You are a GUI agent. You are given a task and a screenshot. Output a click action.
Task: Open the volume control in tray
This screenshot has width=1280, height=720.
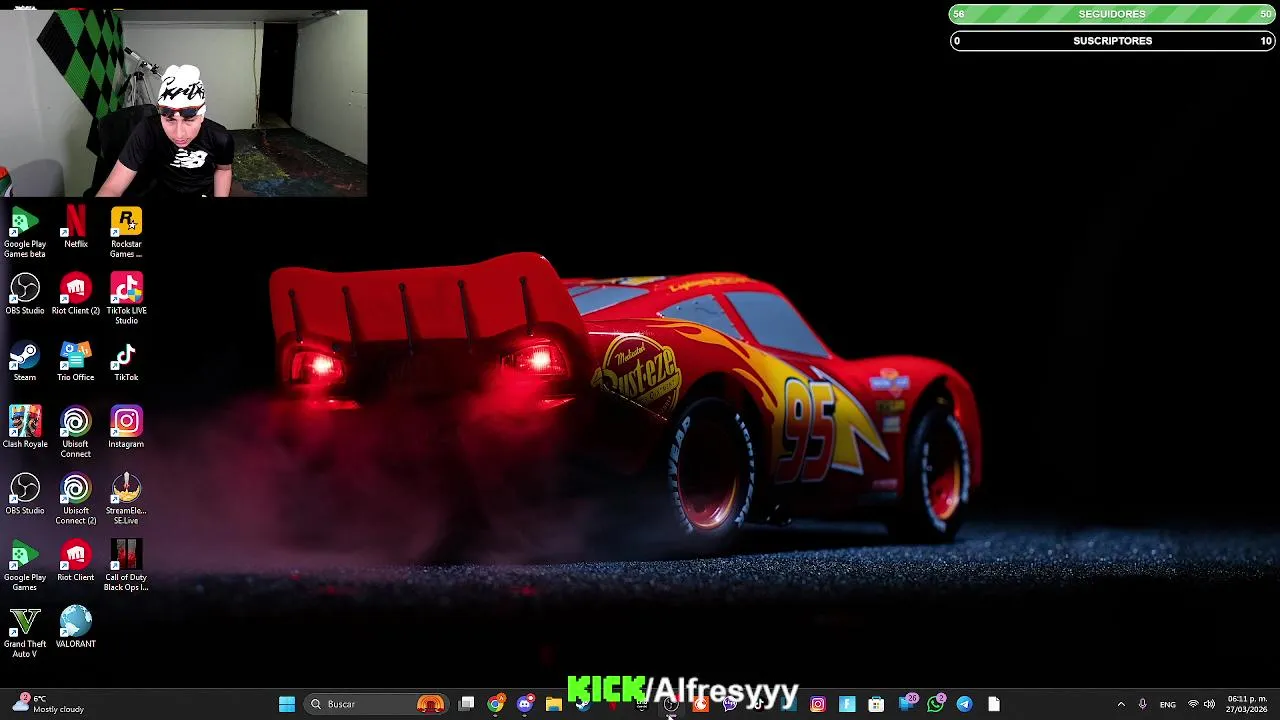coord(1210,704)
